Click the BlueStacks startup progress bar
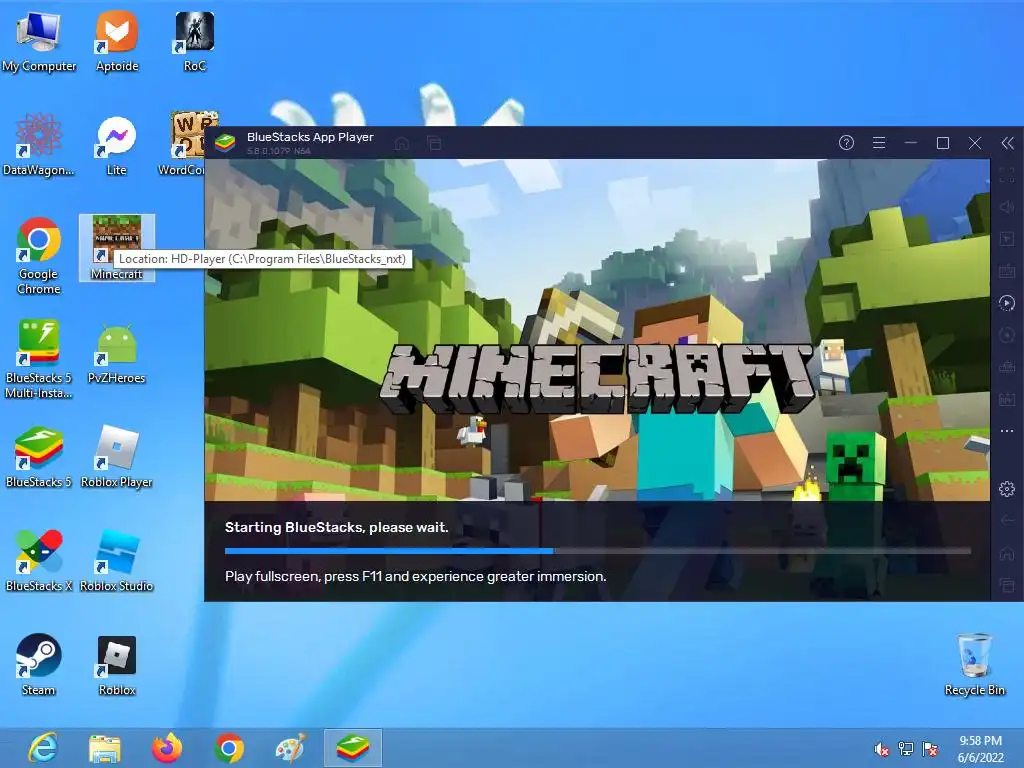 click(598, 551)
